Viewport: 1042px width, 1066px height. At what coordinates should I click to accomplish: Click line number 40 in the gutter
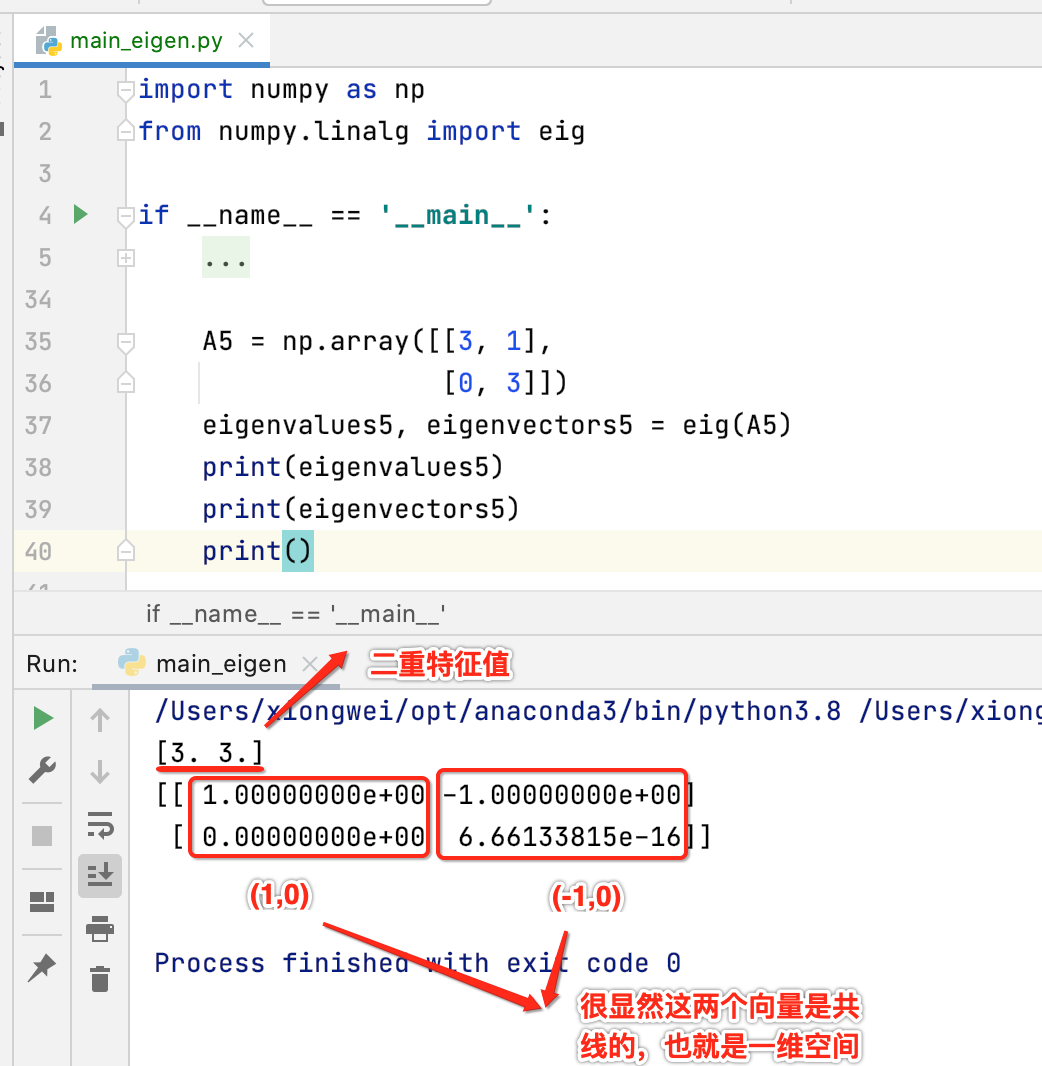point(38,551)
